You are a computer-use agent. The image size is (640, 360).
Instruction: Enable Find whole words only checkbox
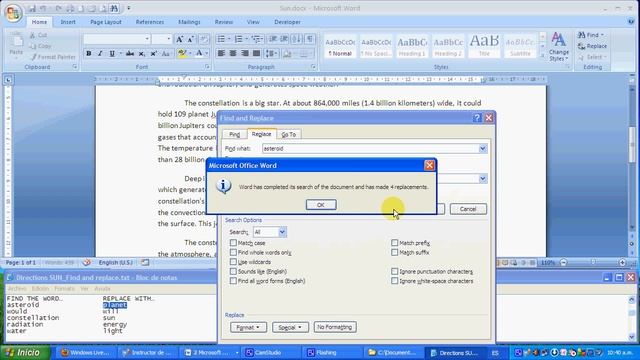coord(233,253)
